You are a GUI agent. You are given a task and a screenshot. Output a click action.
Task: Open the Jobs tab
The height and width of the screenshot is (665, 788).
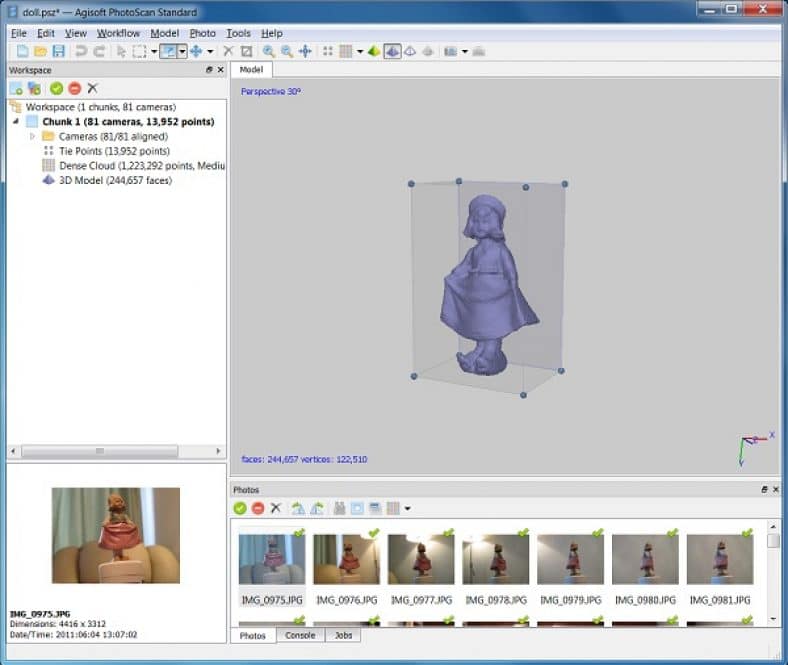click(343, 635)
